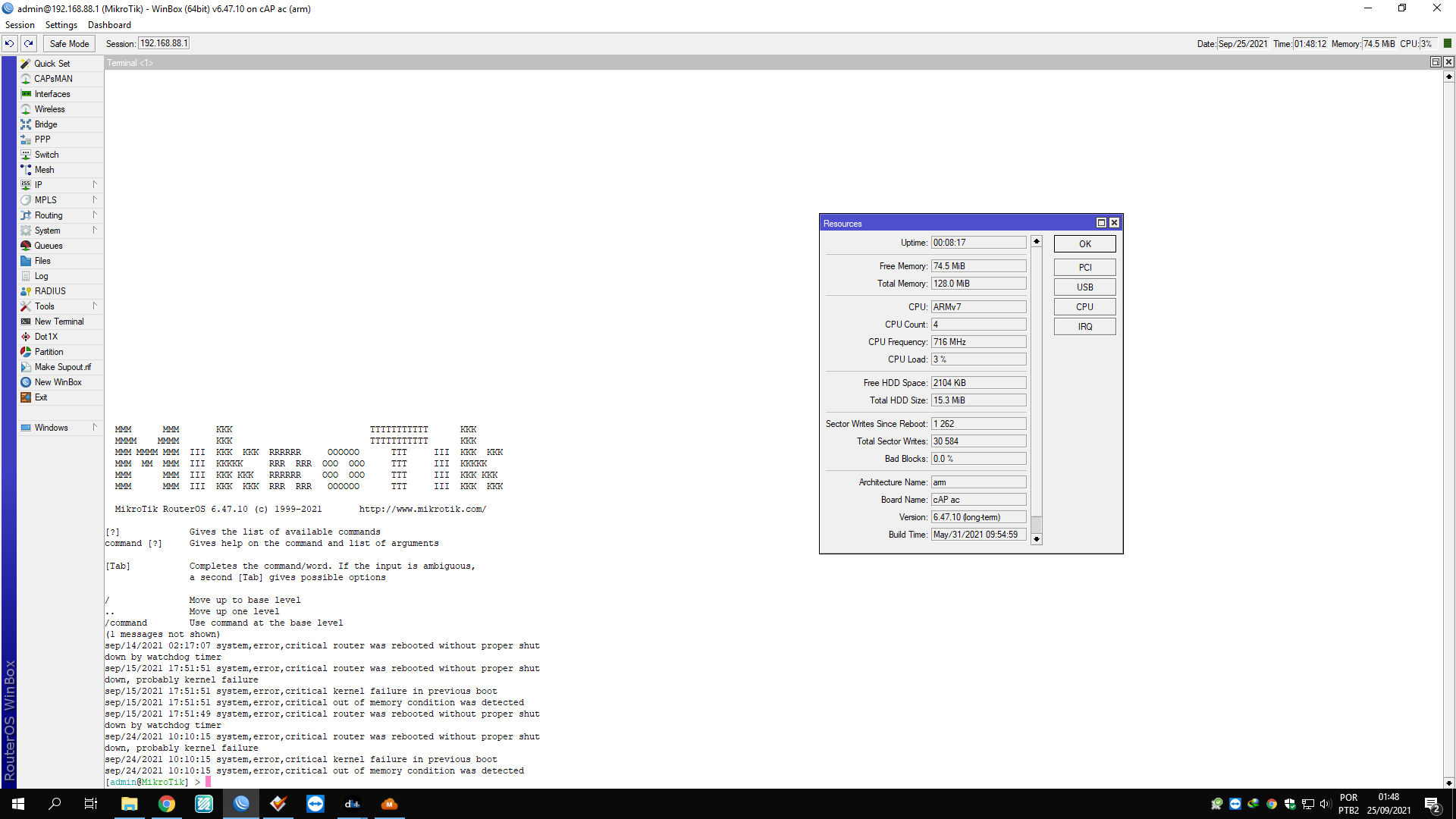Click the Undo arrow icon in toolbar

pos(9,43)
